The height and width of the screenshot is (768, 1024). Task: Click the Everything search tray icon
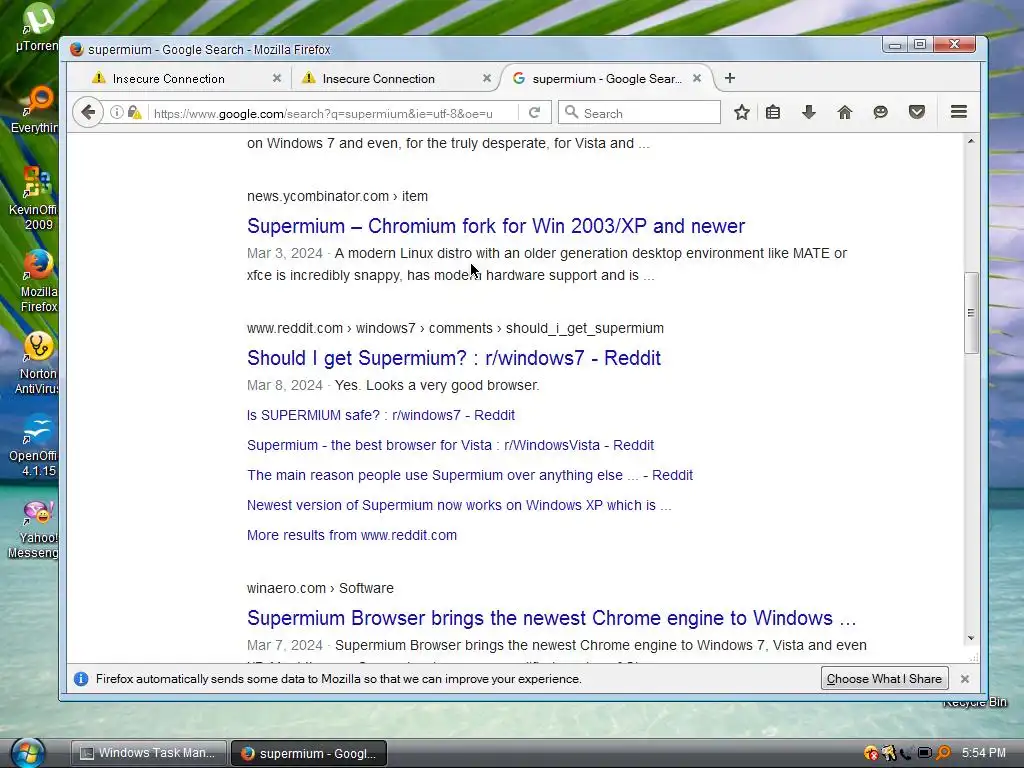click(x=944, y=753)
